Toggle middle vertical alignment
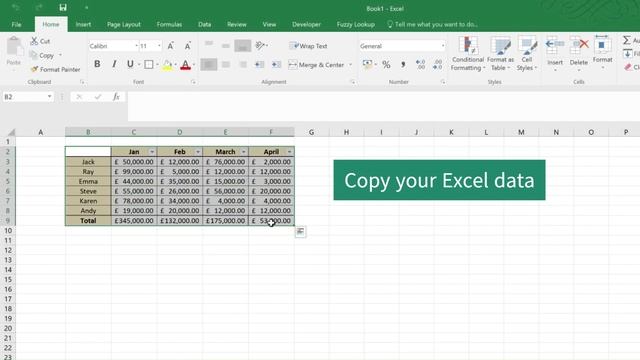Image resolution: width=640 pixels, height=360 pixels. point(226,46)
